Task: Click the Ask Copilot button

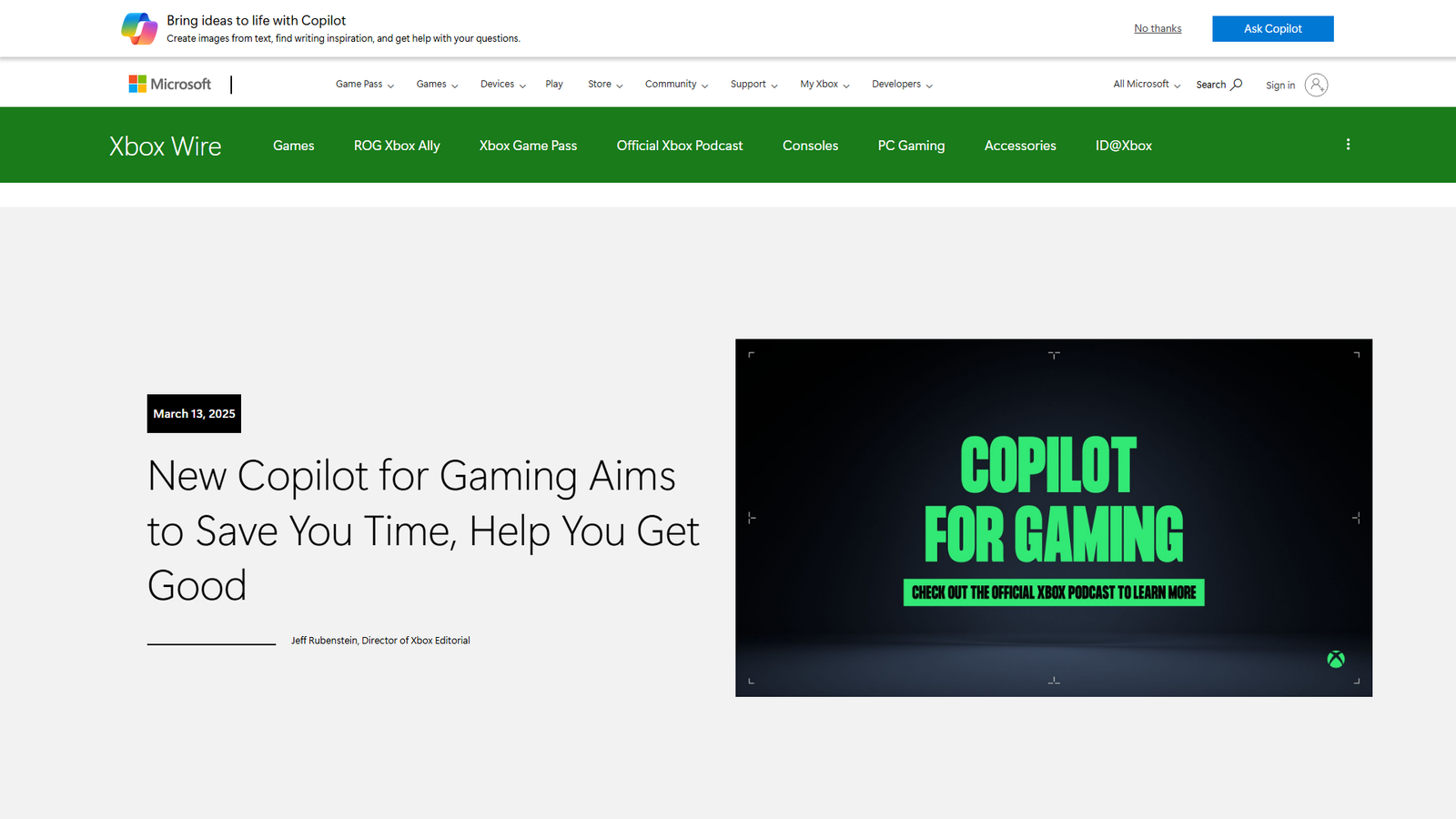Action: pos(1272,28)
